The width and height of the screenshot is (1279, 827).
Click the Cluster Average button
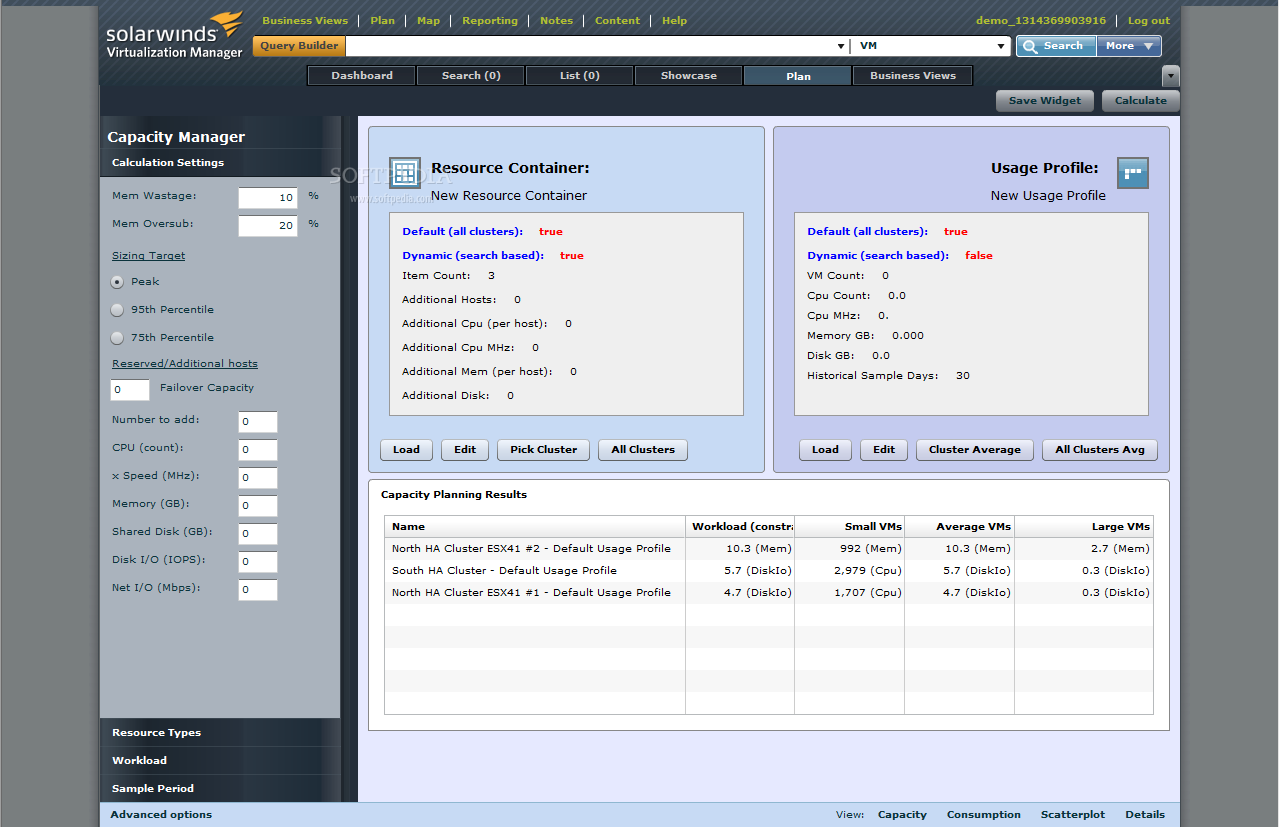click(x=975, y=450)
